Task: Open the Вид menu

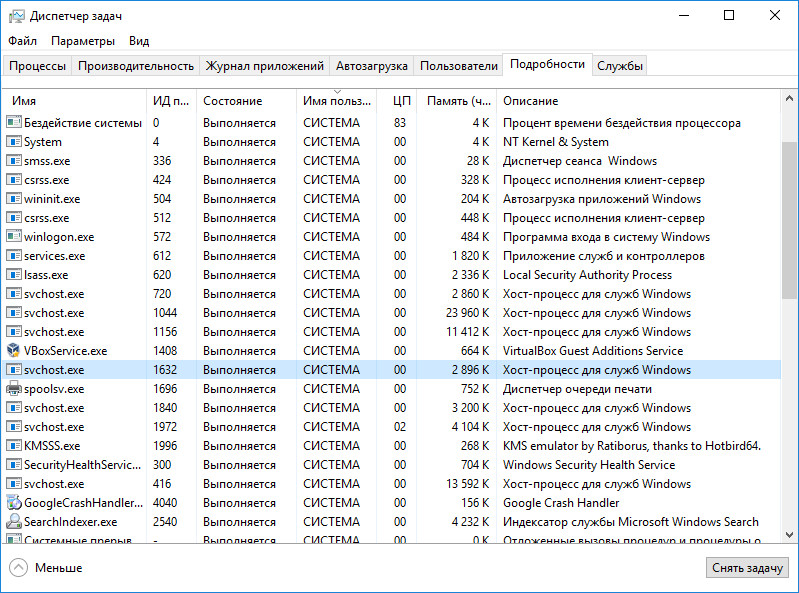Action: click(139, 41)
